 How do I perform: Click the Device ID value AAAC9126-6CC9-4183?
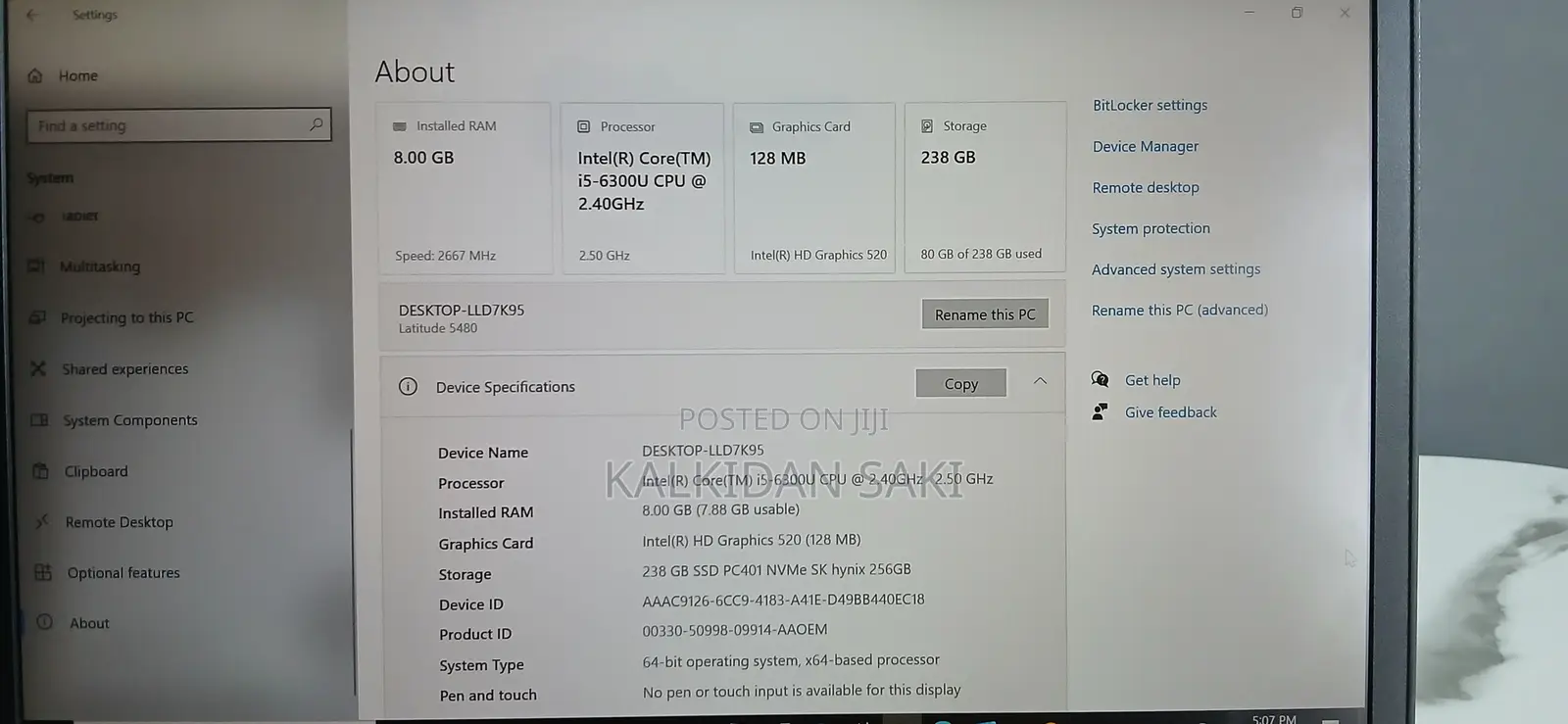[783, 600]
